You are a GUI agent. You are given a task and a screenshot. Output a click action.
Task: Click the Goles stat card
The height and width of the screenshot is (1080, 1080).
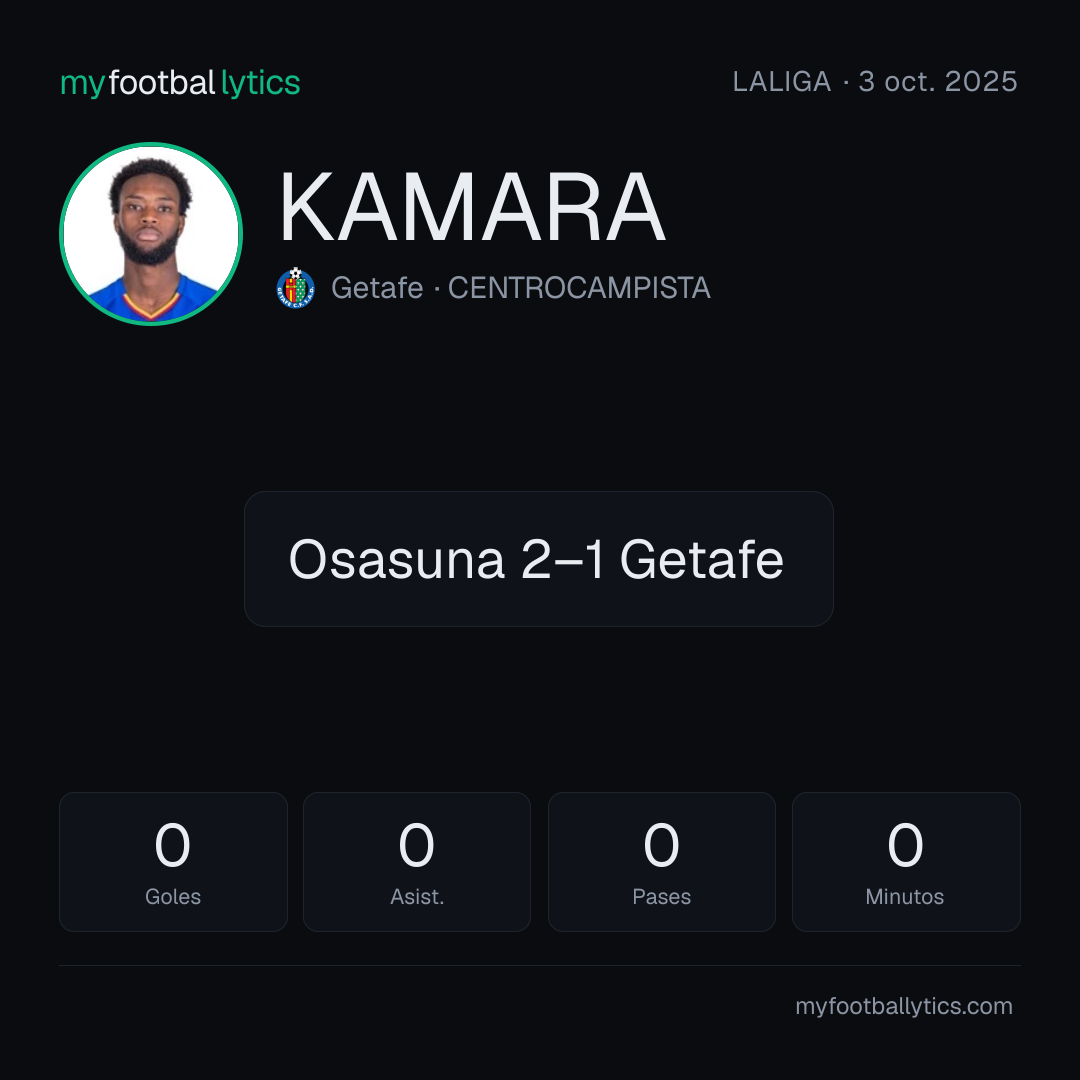(173, 862)
